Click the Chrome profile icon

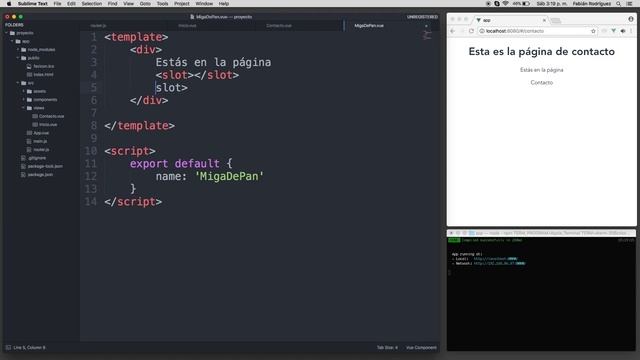coord(631,19)
